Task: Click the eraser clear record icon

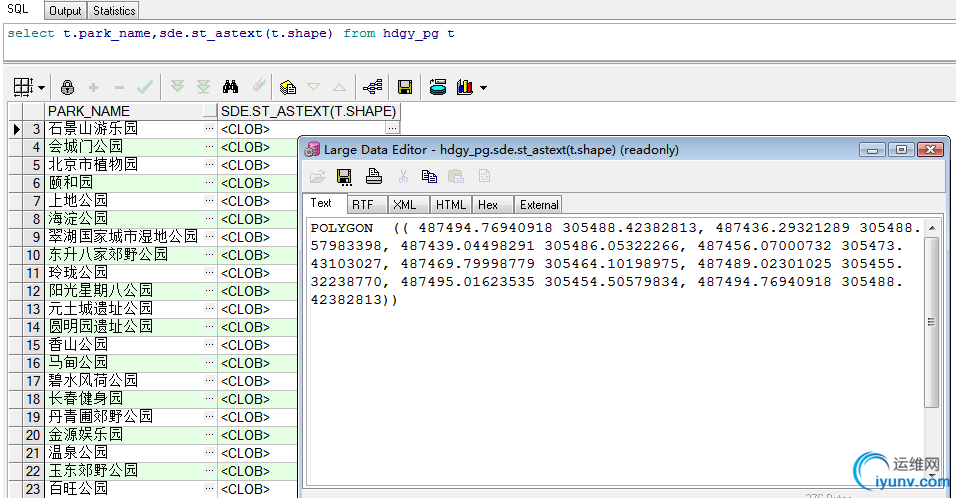Action: (x=259, y=85)
